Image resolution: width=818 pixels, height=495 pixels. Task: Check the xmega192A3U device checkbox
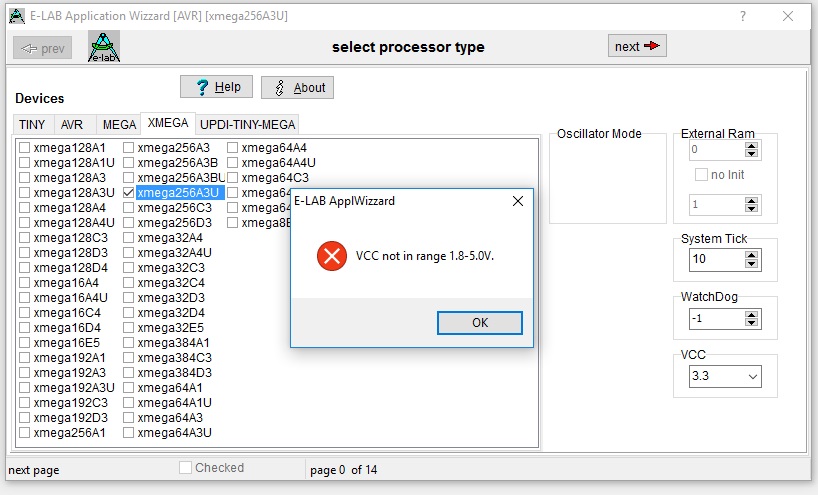click(25, 388)
